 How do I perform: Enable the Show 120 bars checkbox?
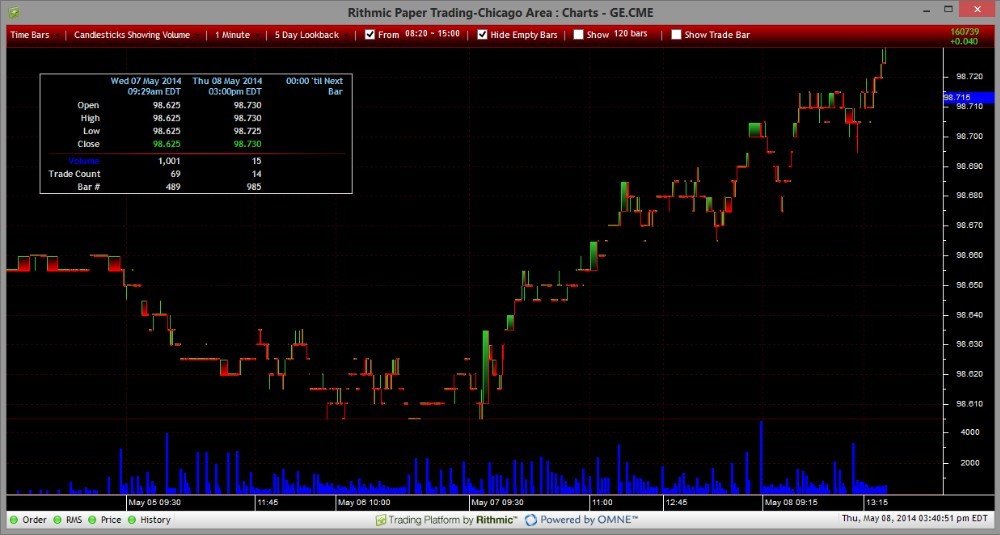click(x=578, y=34)
